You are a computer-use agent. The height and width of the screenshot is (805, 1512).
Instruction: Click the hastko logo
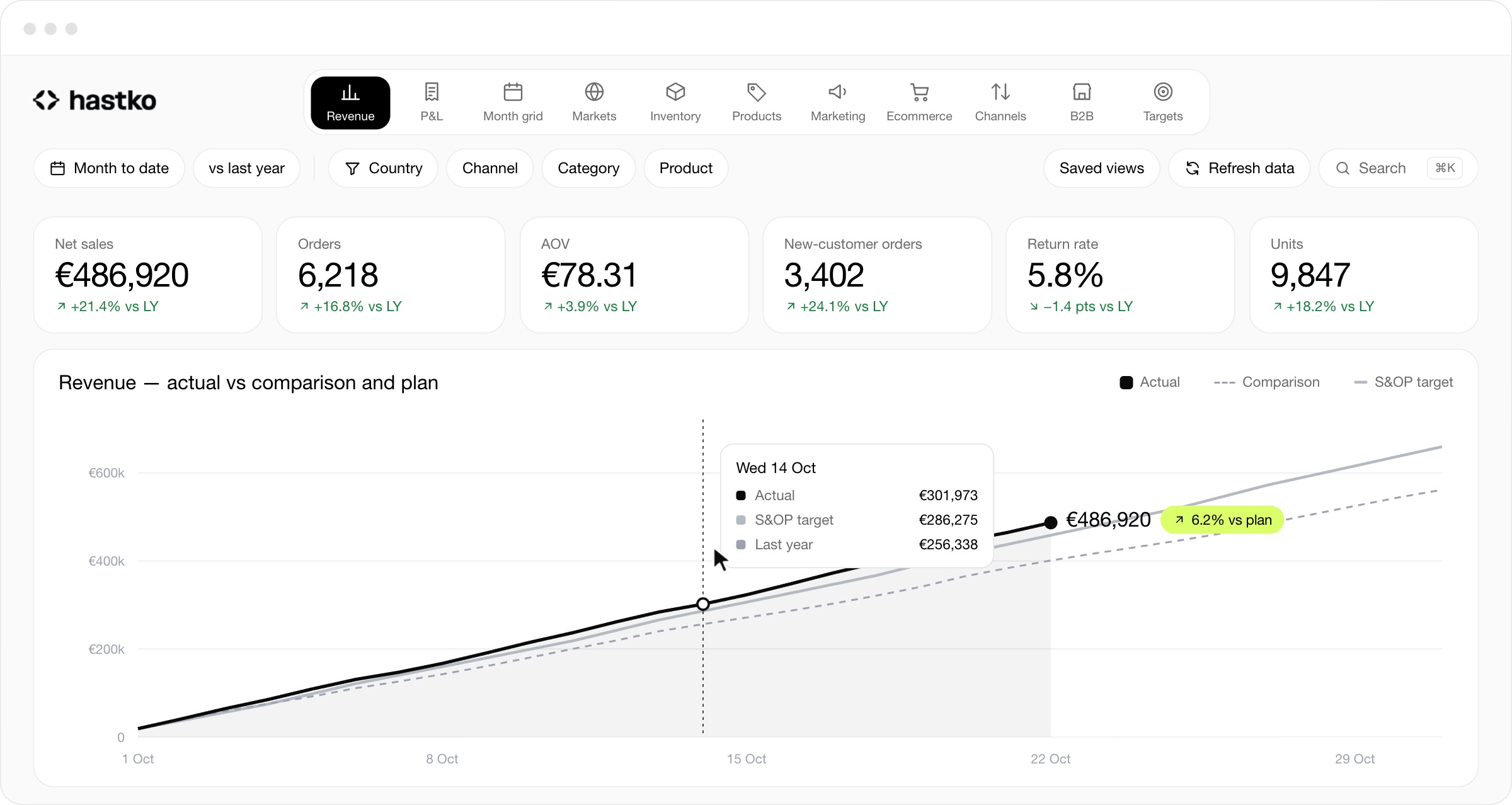94,100
